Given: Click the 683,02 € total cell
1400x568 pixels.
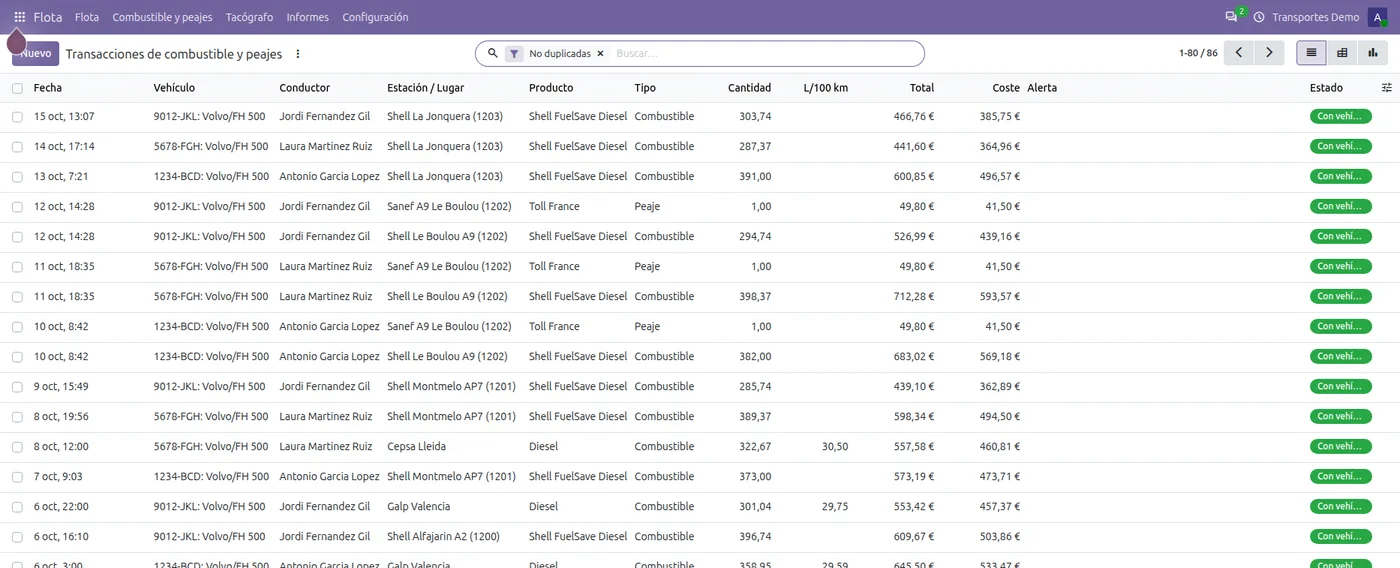Looking at the screenshot, I should 914,357.
